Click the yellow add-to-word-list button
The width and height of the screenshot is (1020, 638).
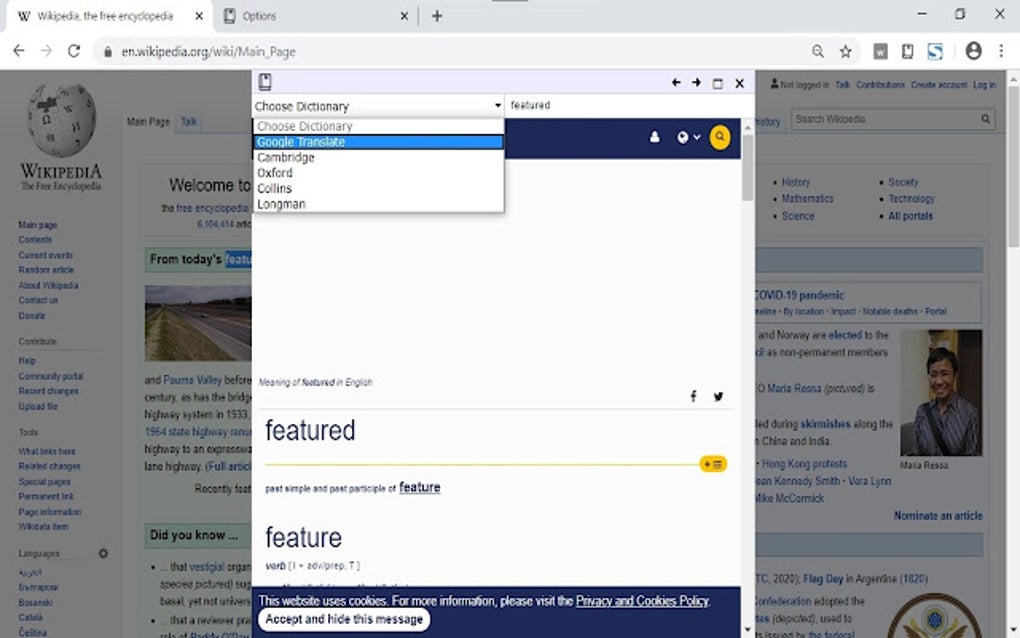point(713,464)
